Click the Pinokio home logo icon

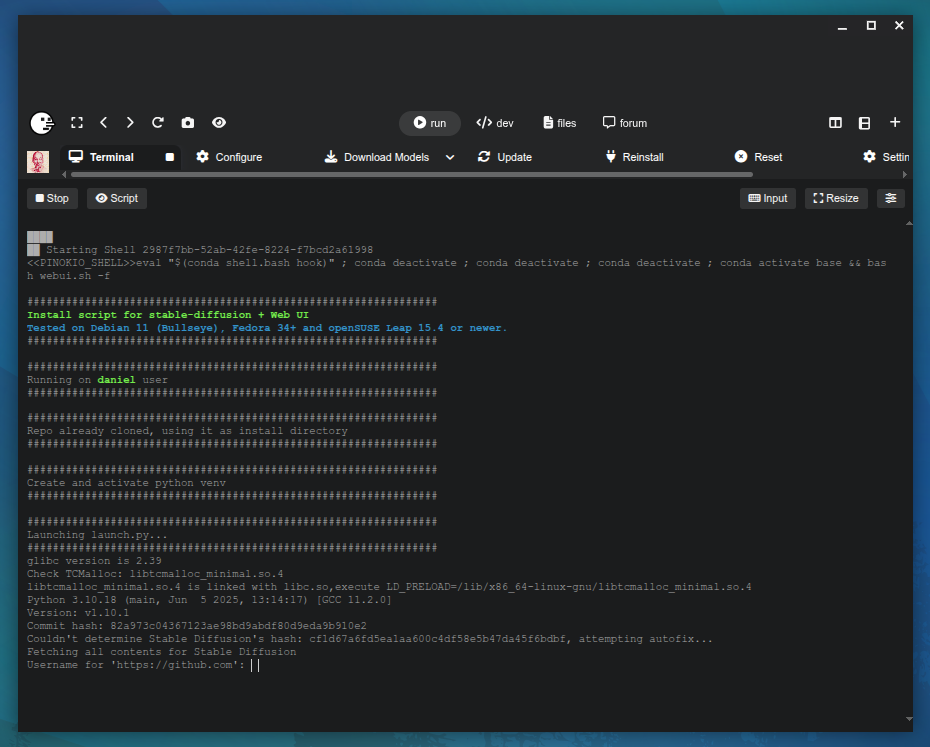(x=41, y=123)
